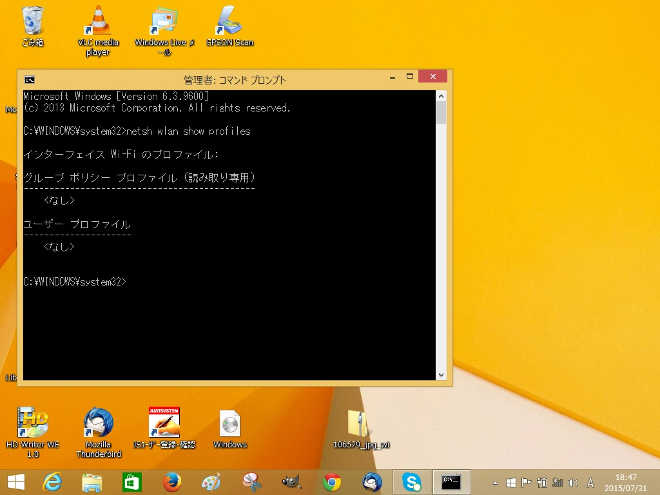Open Skype from the taskbar

411,482
